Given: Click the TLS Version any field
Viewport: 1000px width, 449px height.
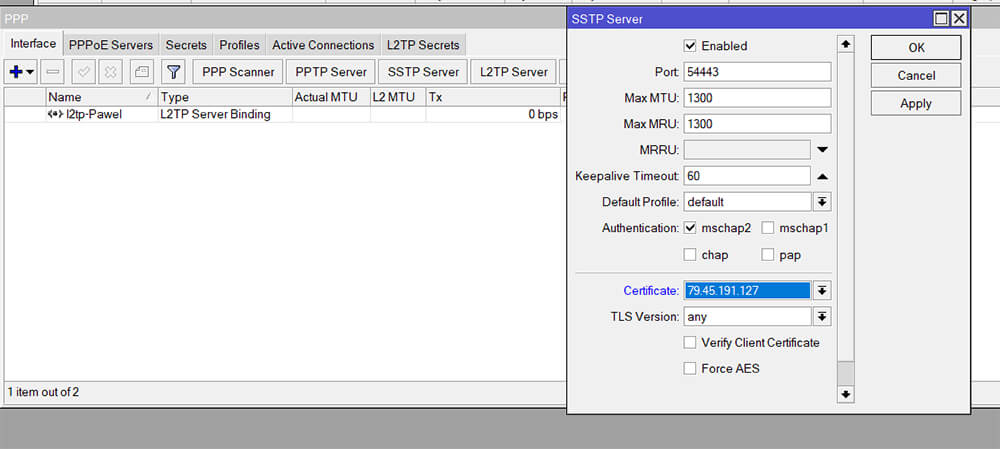Looking at the screenshot, I should 747,316.
